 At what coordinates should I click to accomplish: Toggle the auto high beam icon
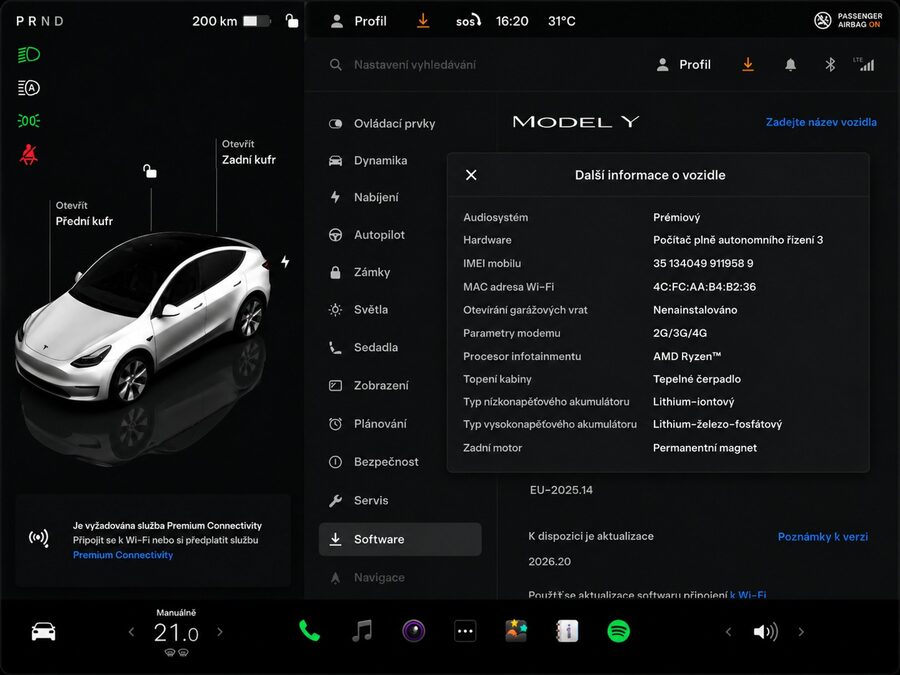[29, 88]
